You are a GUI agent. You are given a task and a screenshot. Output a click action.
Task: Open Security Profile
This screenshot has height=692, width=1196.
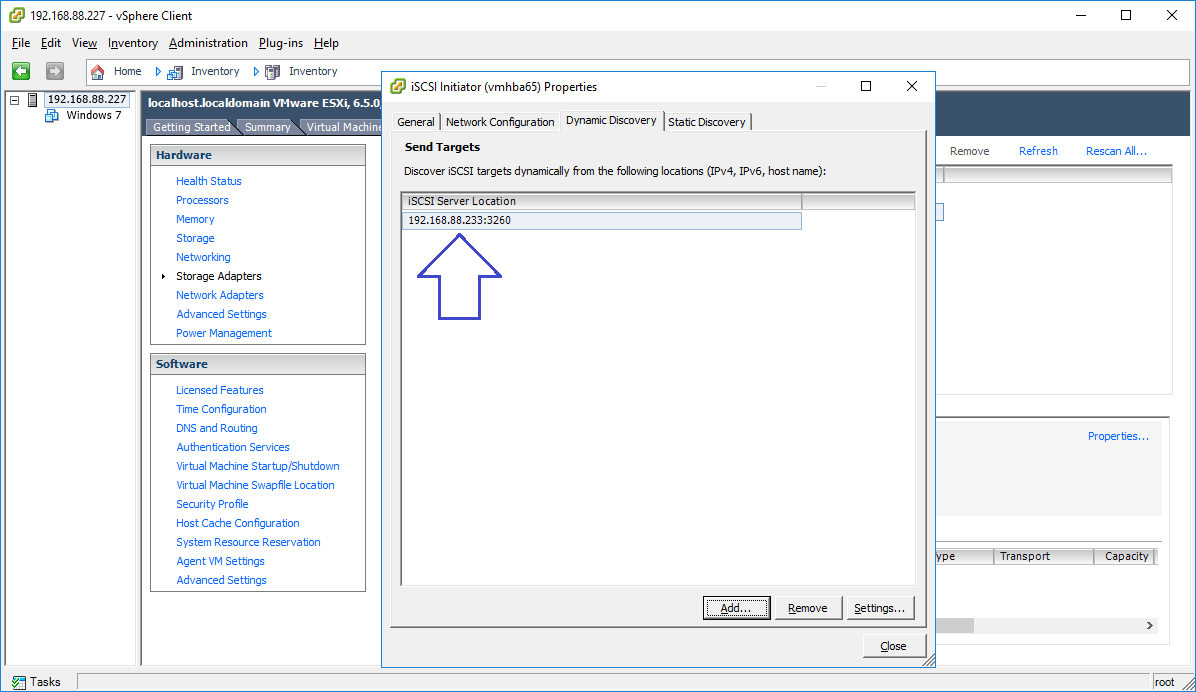pyautogui.click(x=212, y=504)
